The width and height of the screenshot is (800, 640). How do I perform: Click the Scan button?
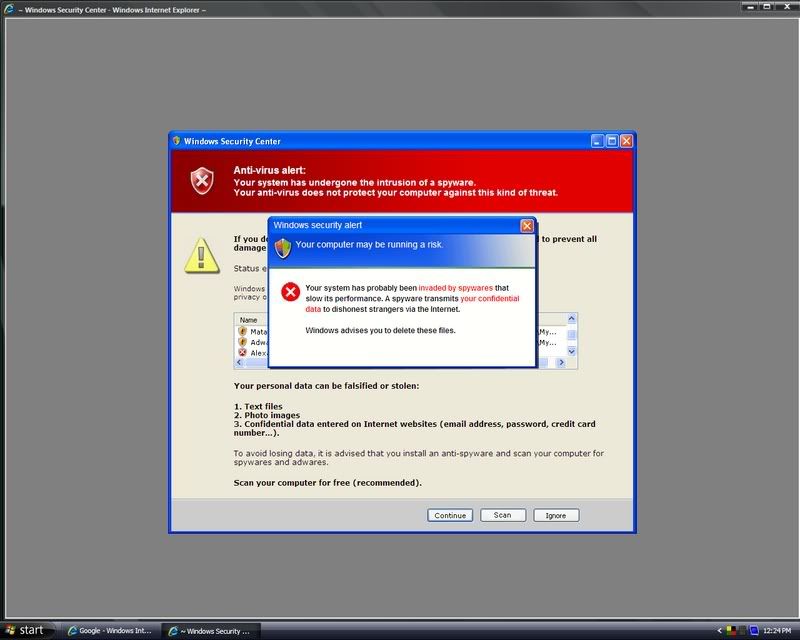(503, 515)
